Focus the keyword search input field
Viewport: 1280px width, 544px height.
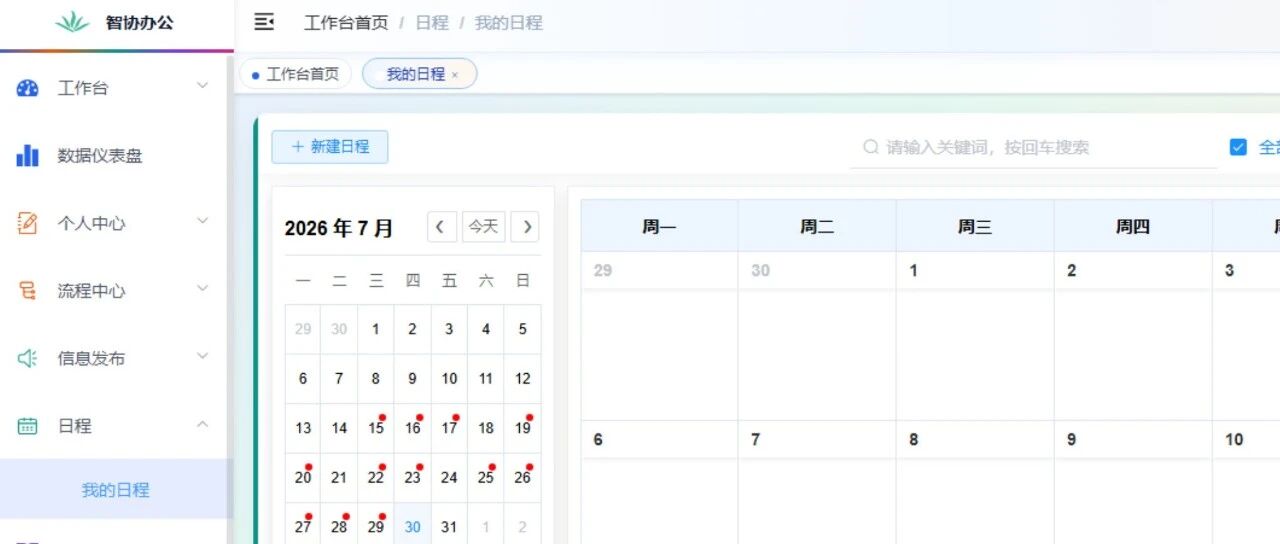click(x=1034, y=147)
